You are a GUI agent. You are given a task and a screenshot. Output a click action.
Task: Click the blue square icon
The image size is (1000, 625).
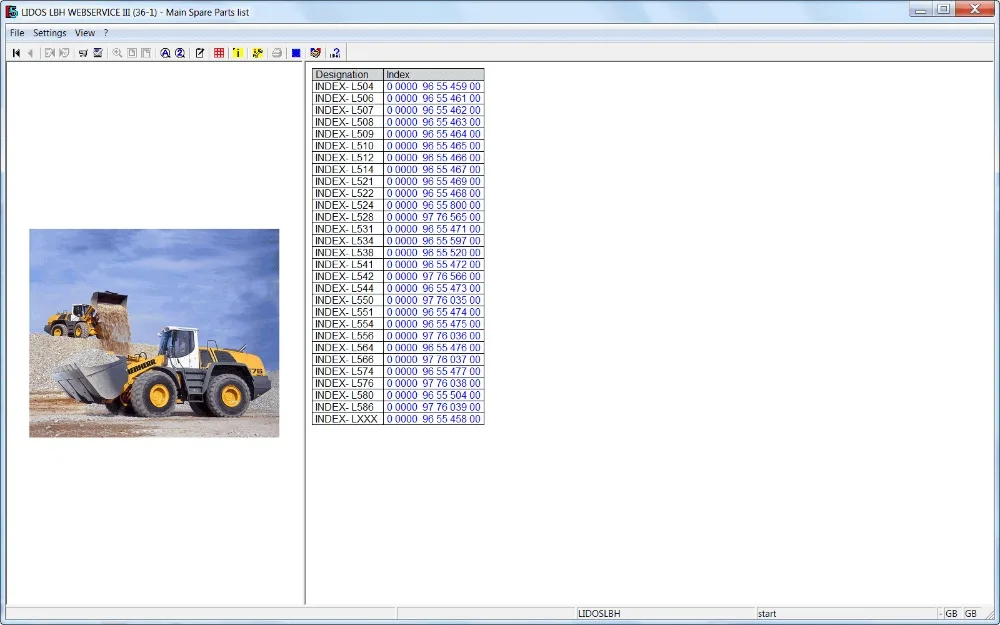296,53
